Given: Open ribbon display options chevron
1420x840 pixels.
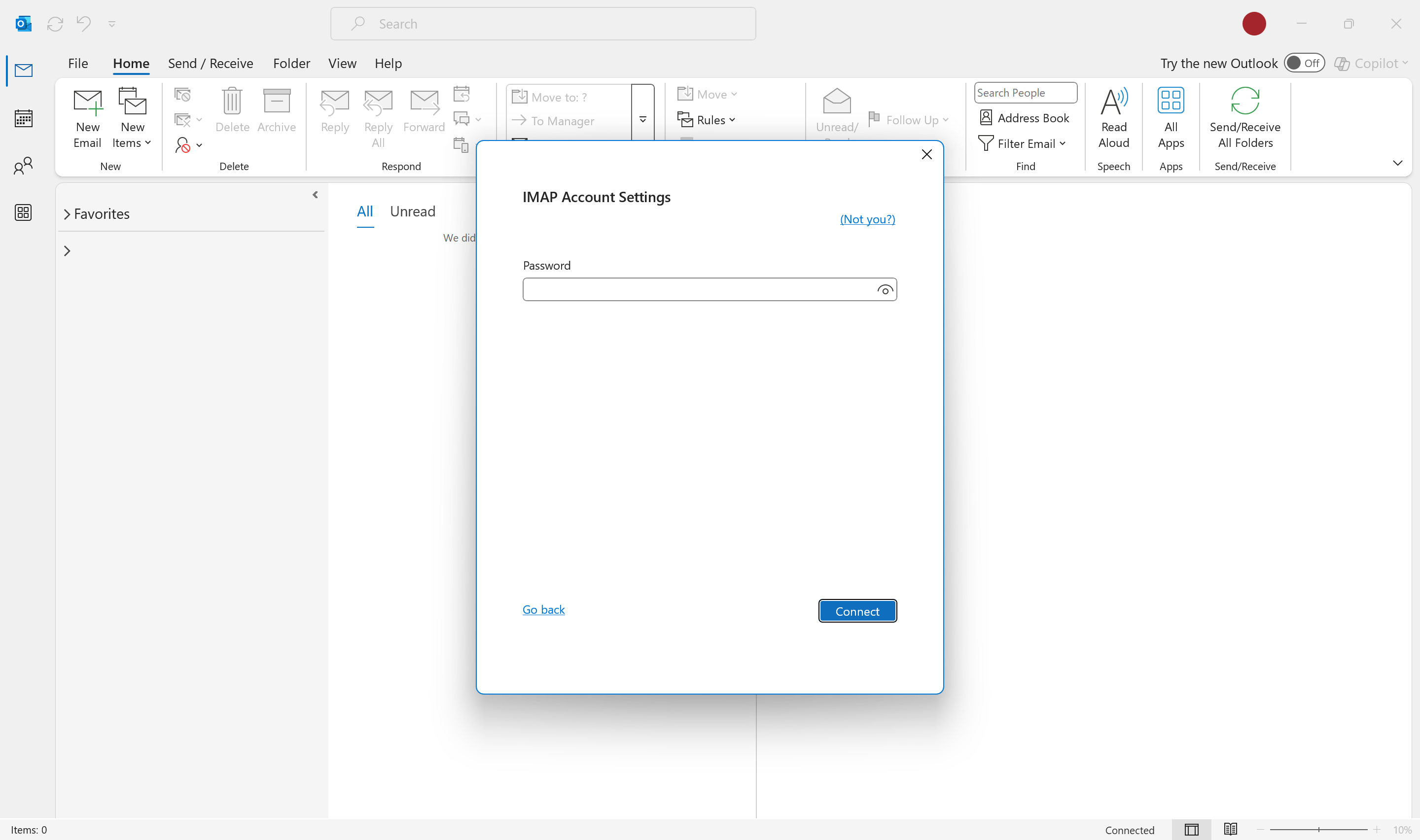Looking at the screenshot, I should click(x=1397, y=163).
